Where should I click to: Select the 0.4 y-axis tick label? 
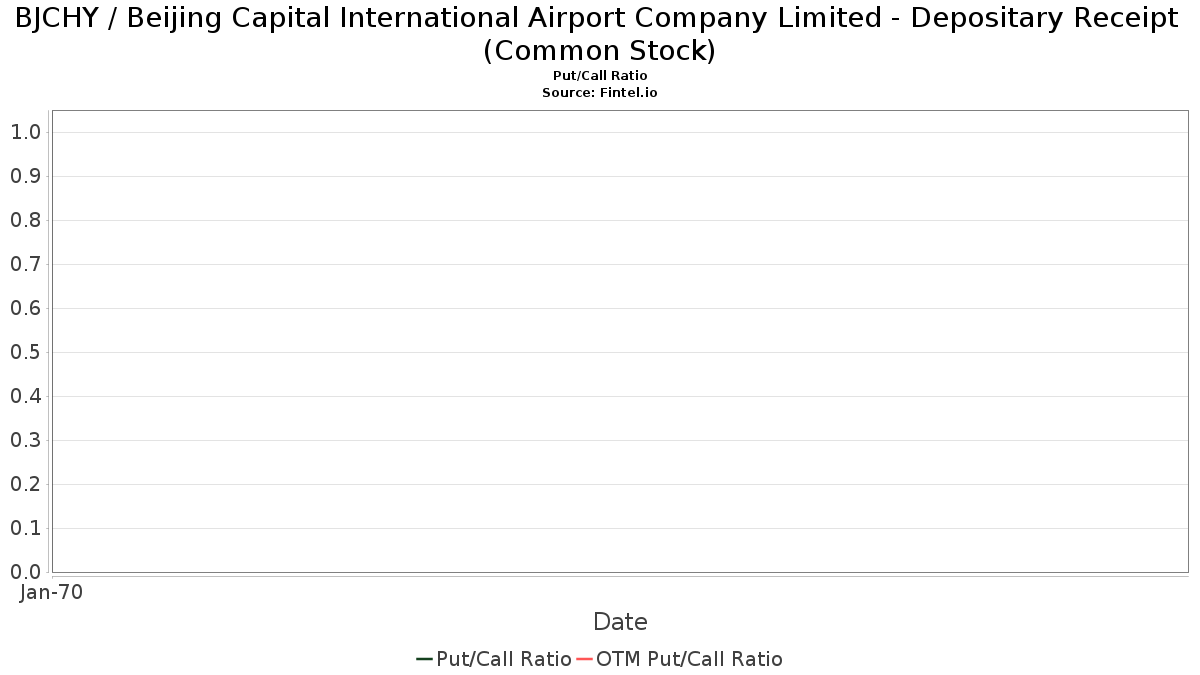coord(25,396)
